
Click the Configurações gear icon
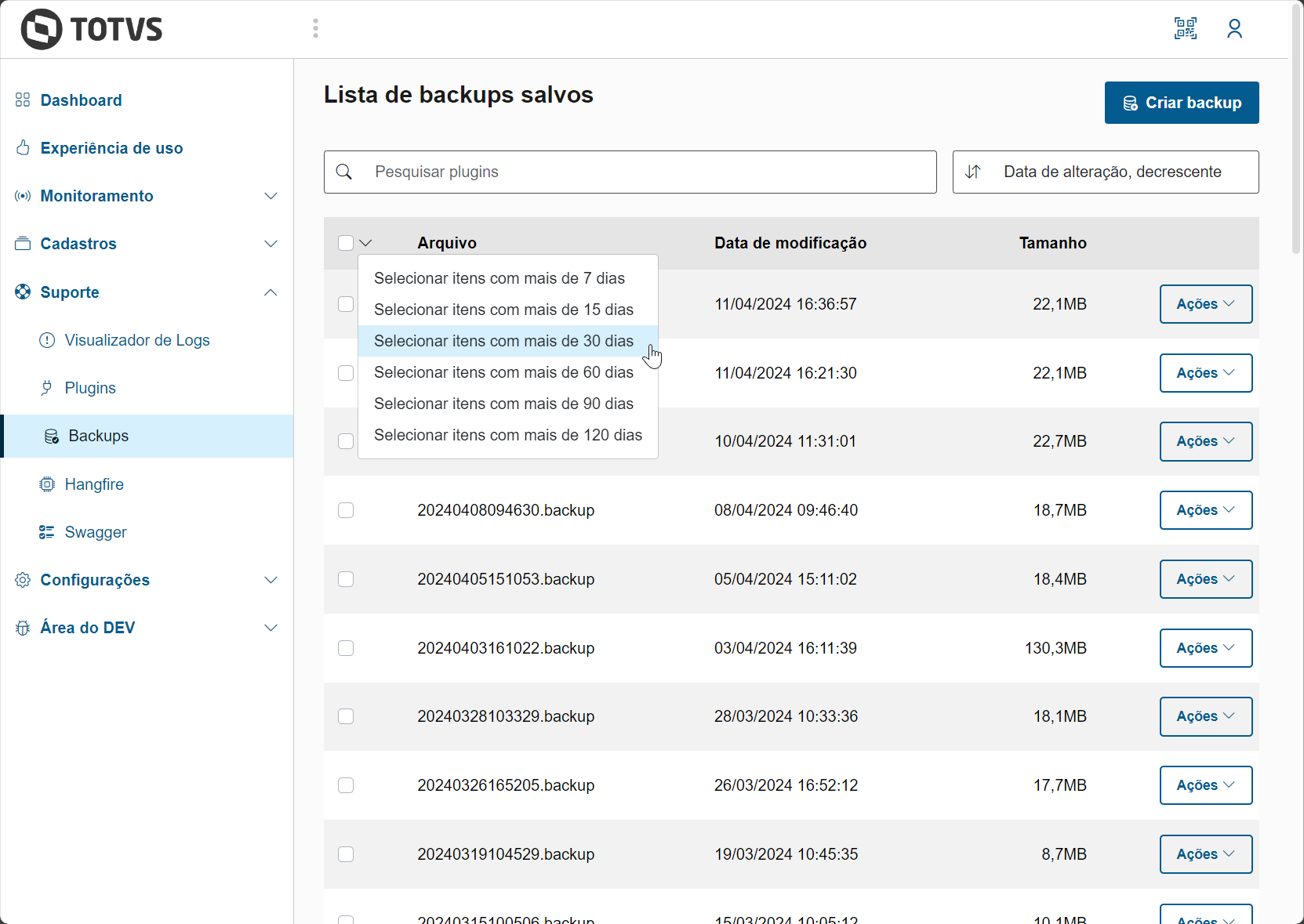22,580
